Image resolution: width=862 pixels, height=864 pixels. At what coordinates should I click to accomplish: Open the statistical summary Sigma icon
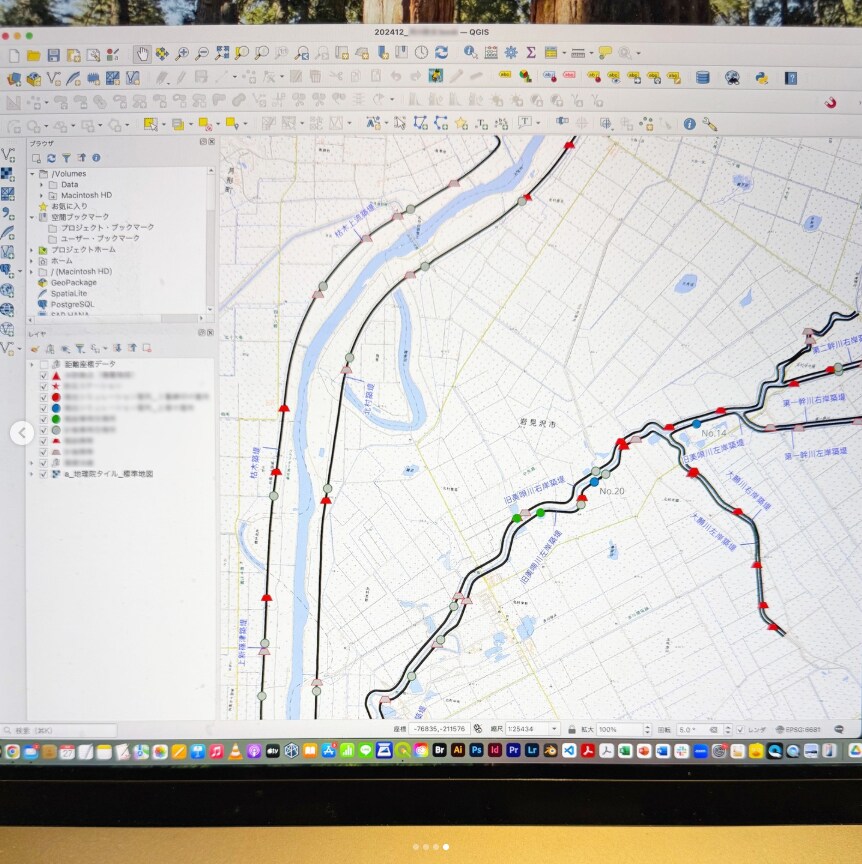point(531,52)
